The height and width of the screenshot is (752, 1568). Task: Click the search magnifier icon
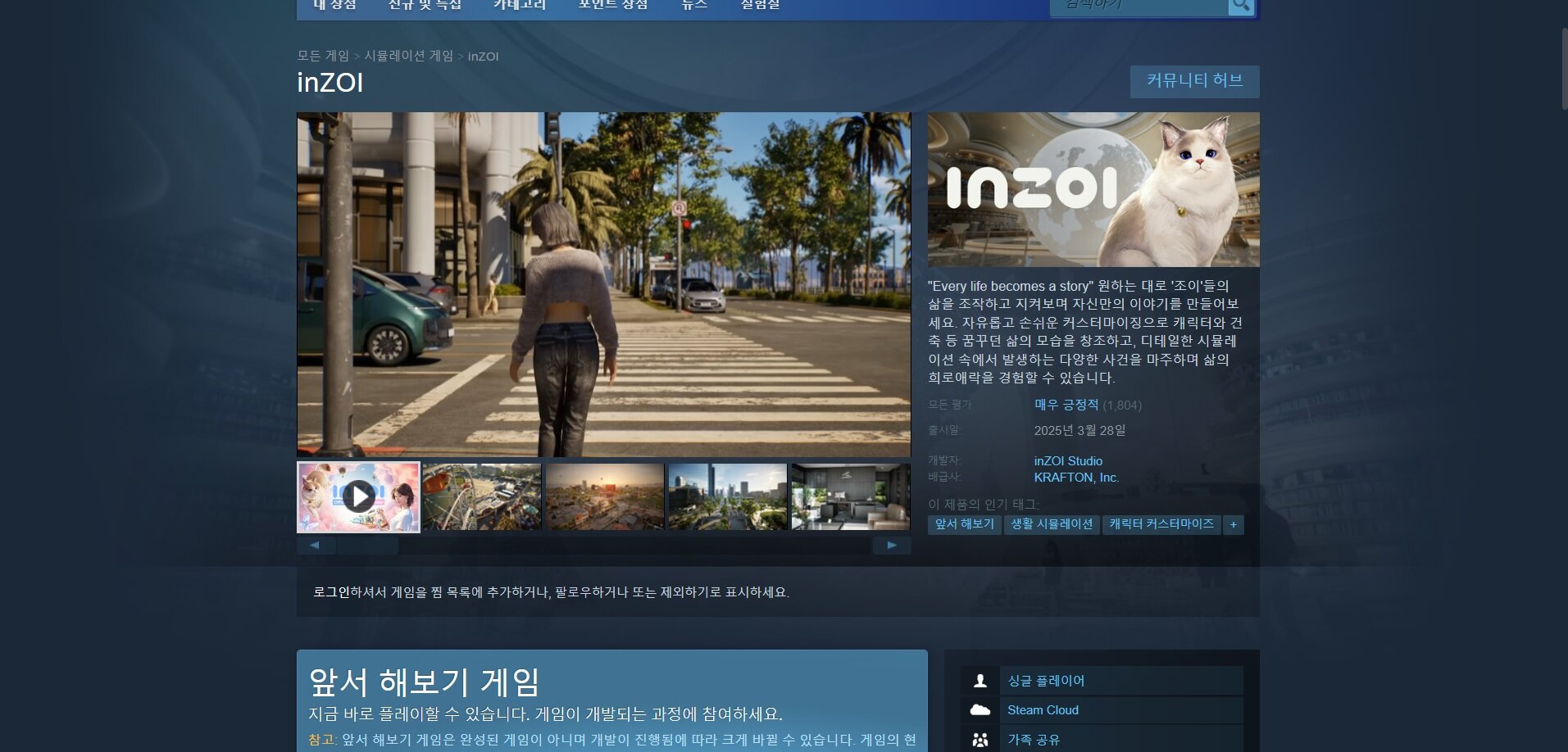click(1241, 6)
